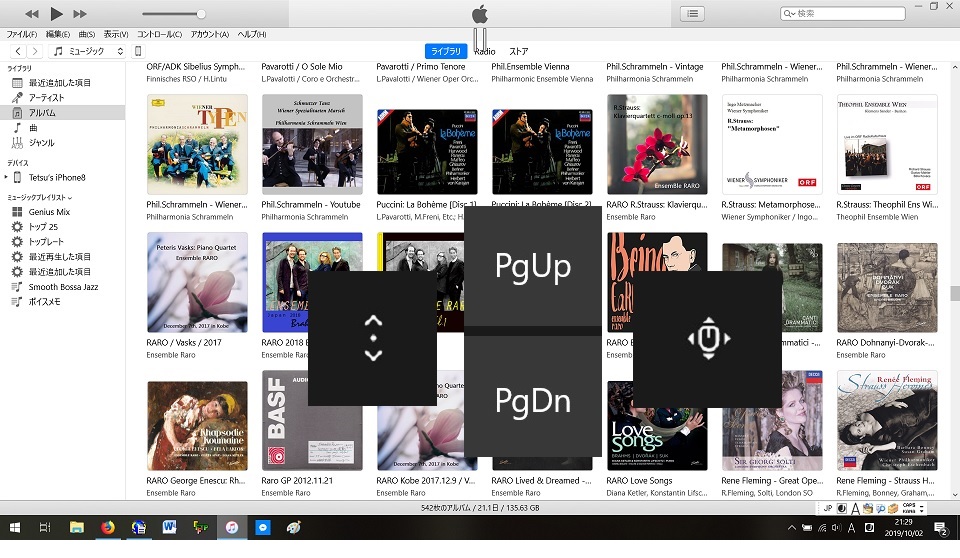The height and width of the screenshot is (558, 960).
Task: Click the mouse pan overlay button
Action: 708,339
